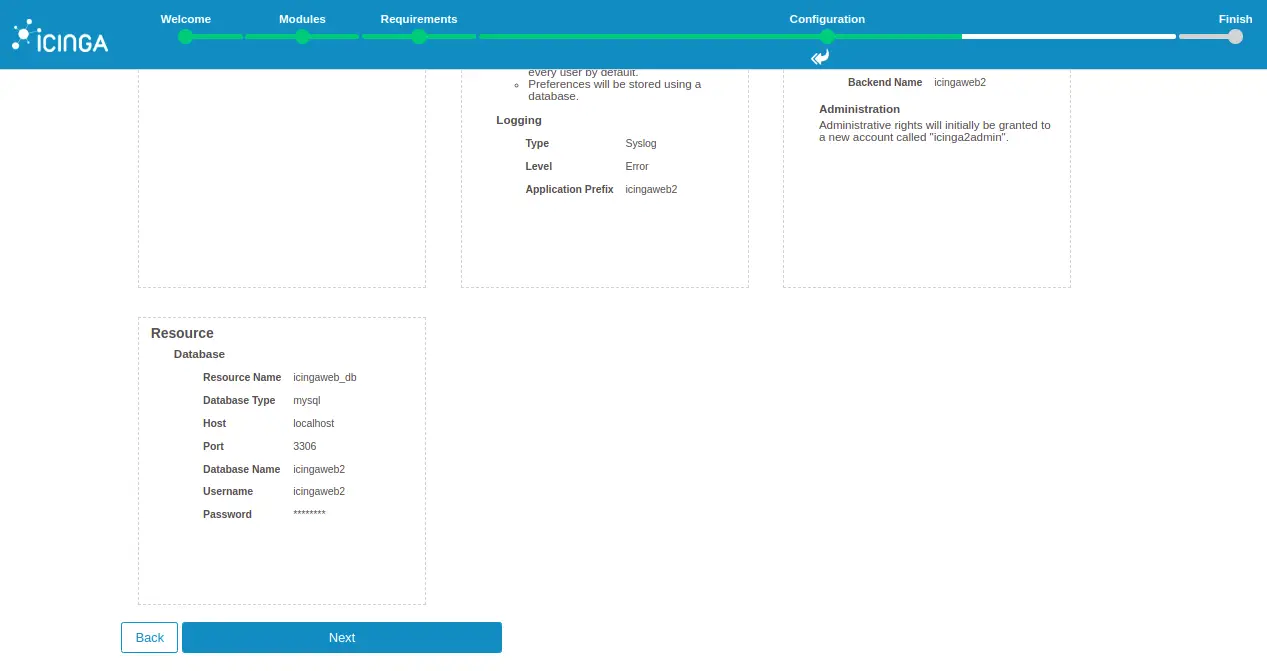Click the Database Type label
This screenshot has height=671, width=1267.
239,400
